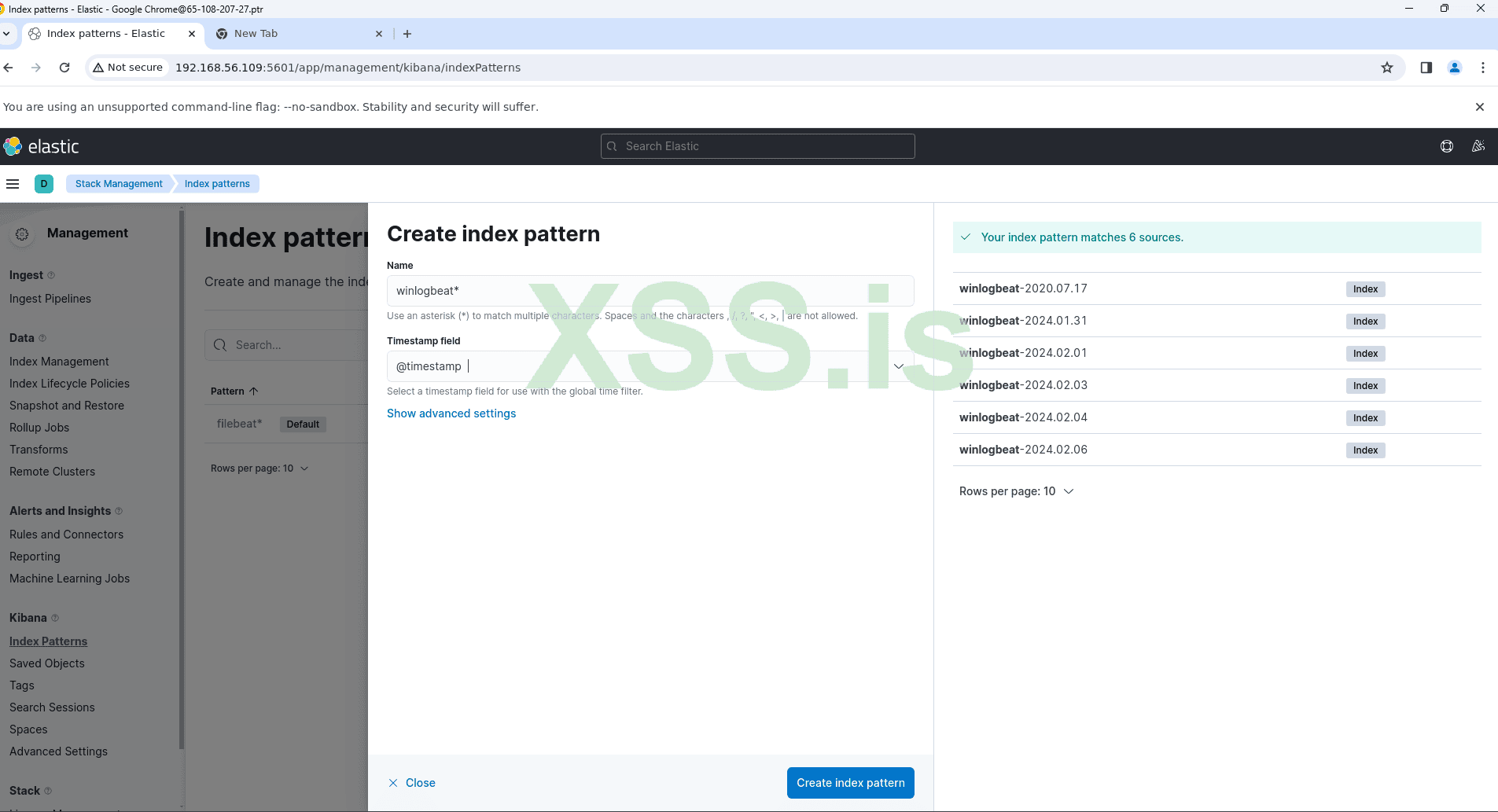Close the New Tab browser tab
1498x812 pixels.
tap(379, 34)
